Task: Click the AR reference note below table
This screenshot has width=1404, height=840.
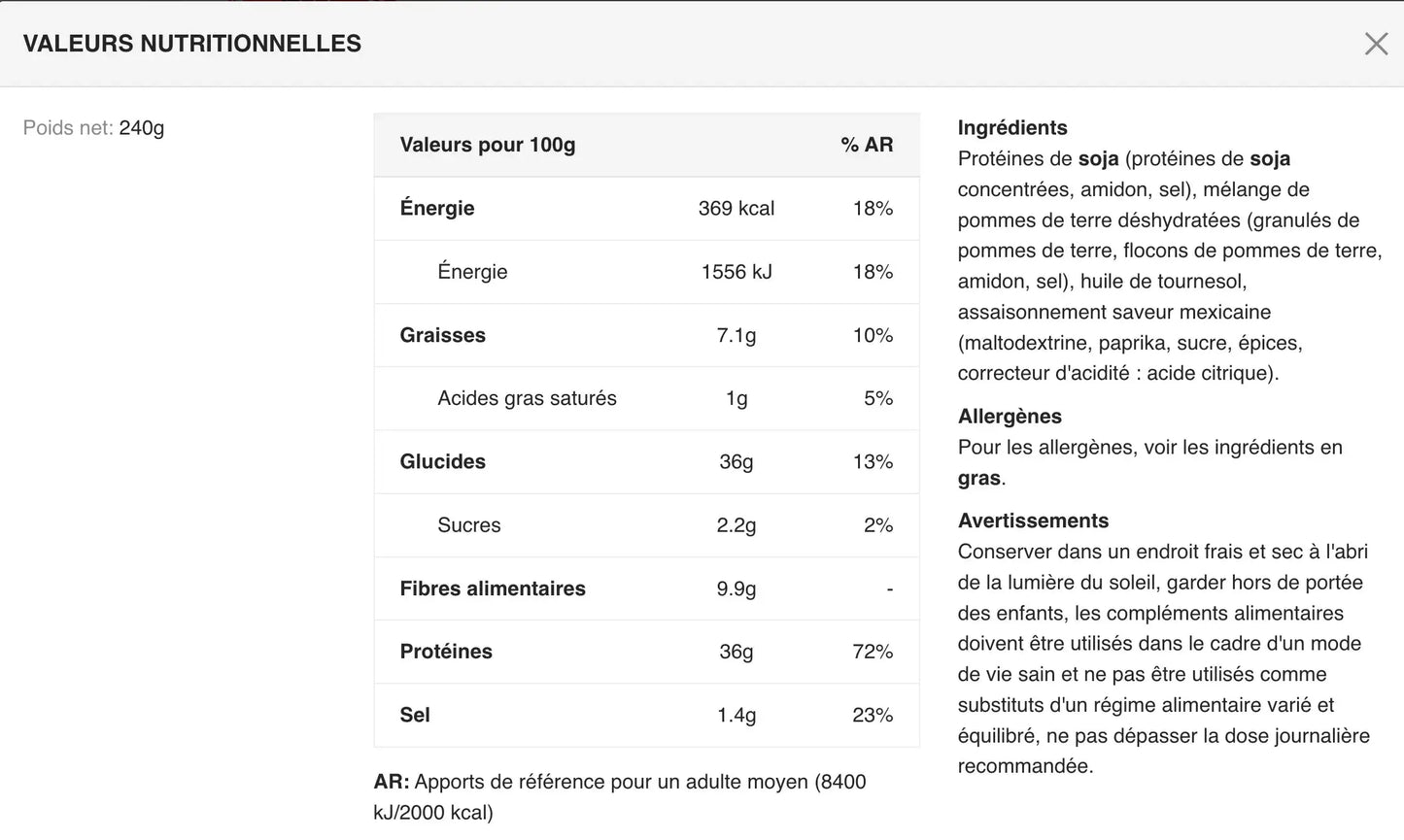Action: pyautogui.click(x=620, y=797)
